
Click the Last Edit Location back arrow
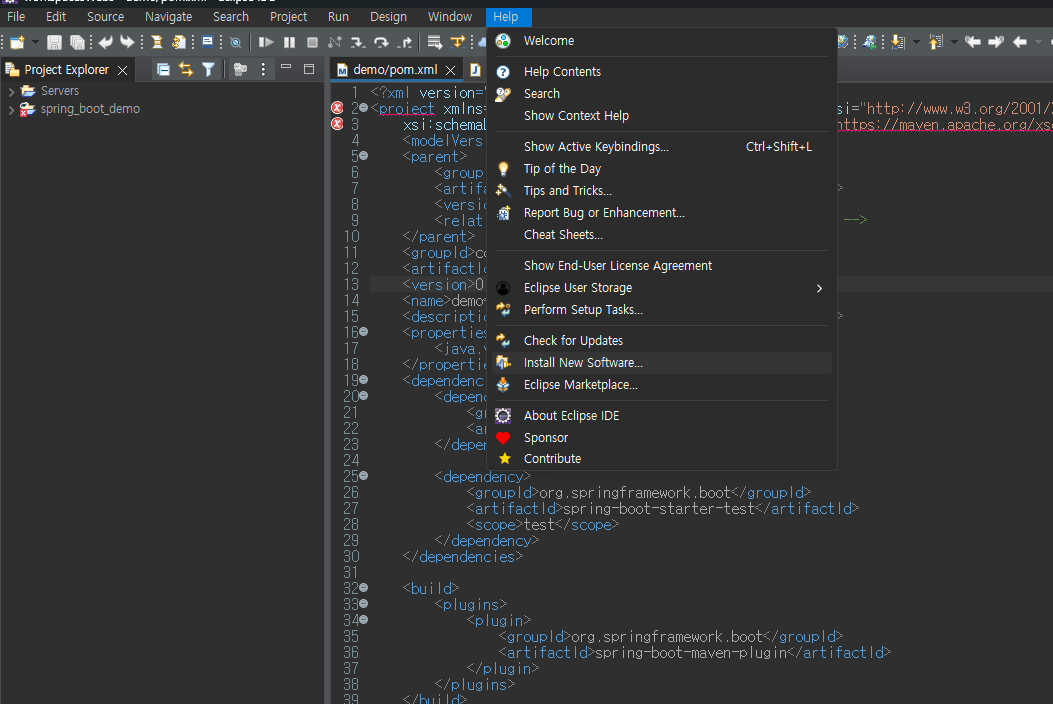(x=972, y=42)
